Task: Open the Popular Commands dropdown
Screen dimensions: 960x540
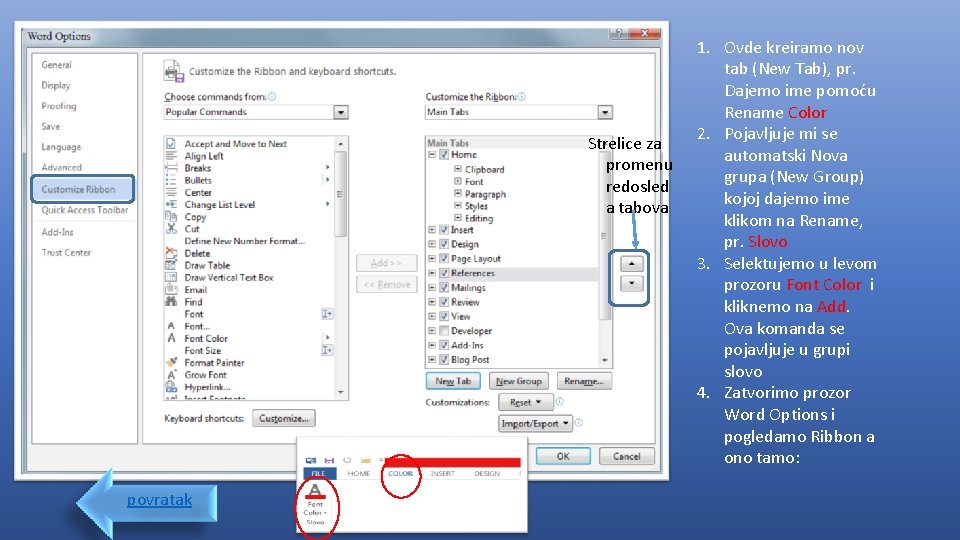Action: pyautogui.click(x=341, y=112)
